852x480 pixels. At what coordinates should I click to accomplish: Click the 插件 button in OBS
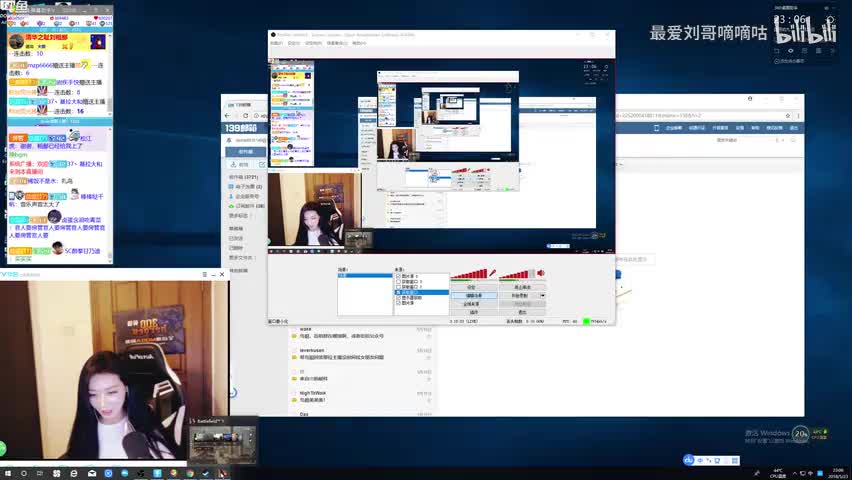[x=474, y=312]
